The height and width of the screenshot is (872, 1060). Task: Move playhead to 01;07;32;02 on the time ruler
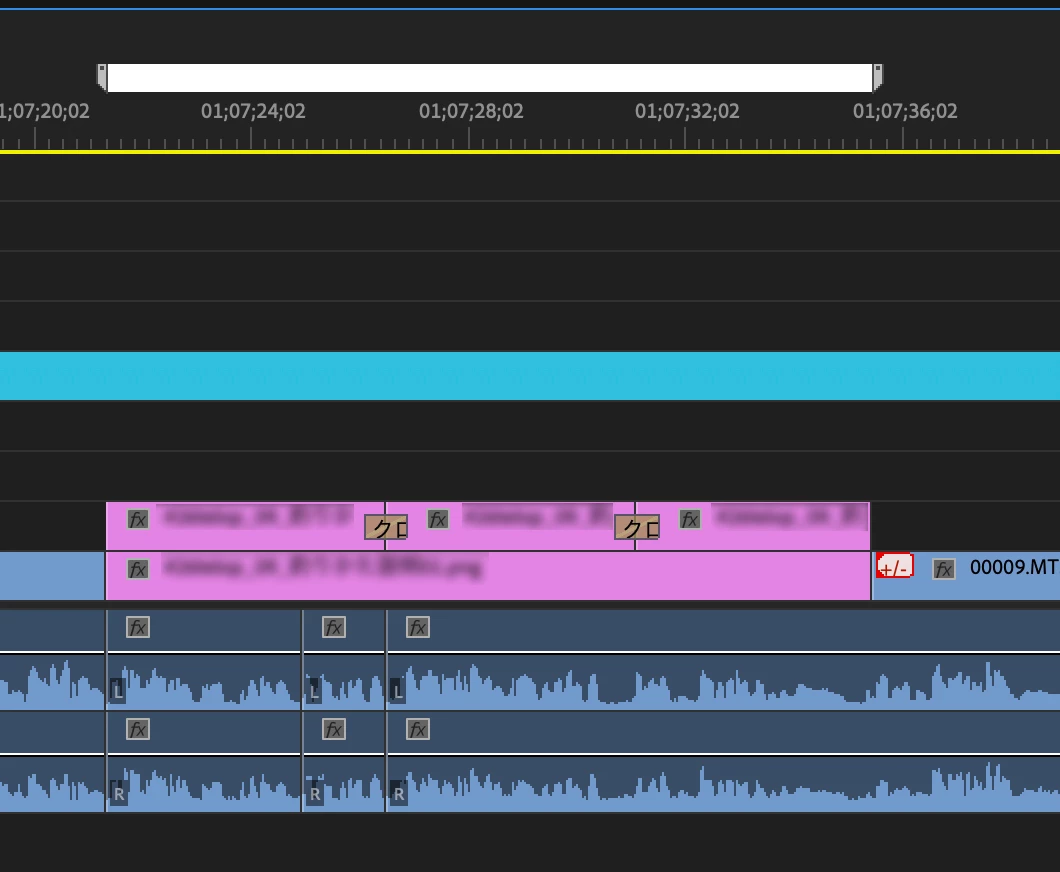point(687,112)
